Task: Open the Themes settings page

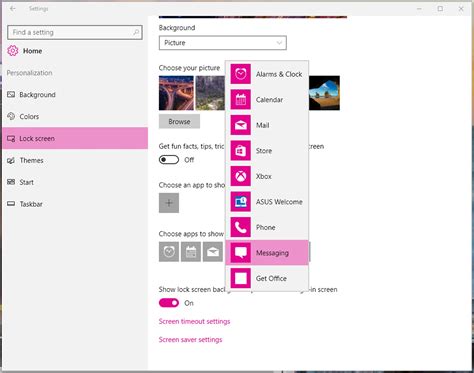Action: pyautogui.click(x=75, y=160)
